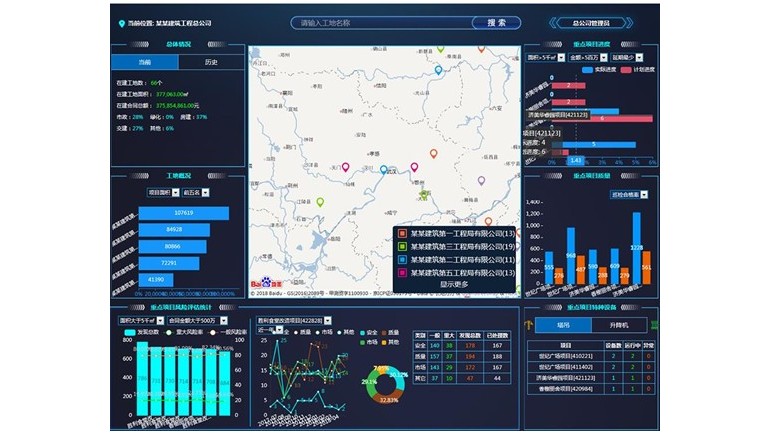
Task: Switch to the 当前 tab
Action: [145, 62]
